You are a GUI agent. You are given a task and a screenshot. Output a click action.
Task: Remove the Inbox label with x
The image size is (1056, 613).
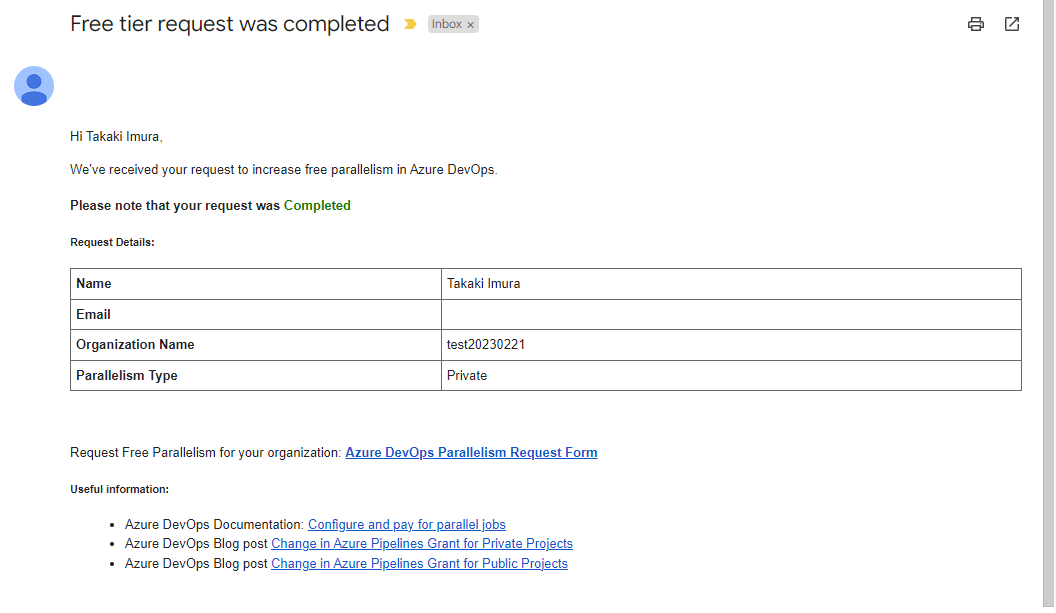coord(471,25)
